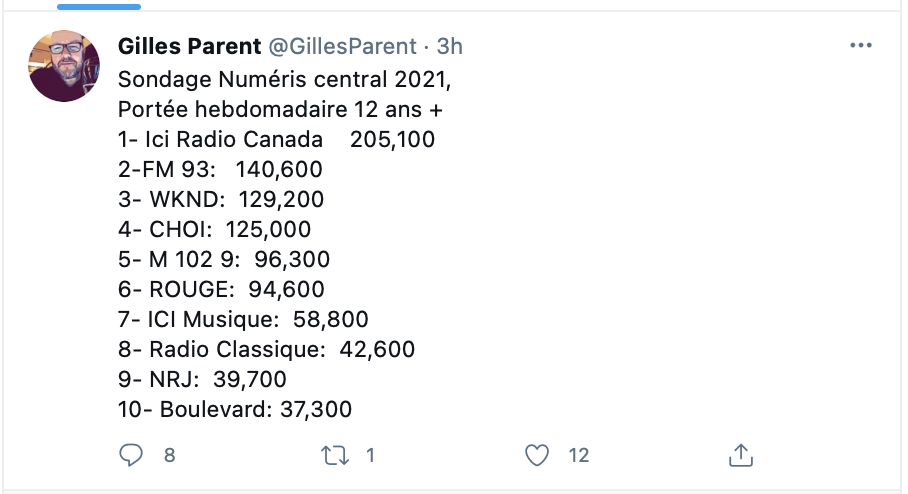This screenshot has width=908, height=494.
Task: Retweet this post using the retweet icon
Action: click(x=335, y=455)
